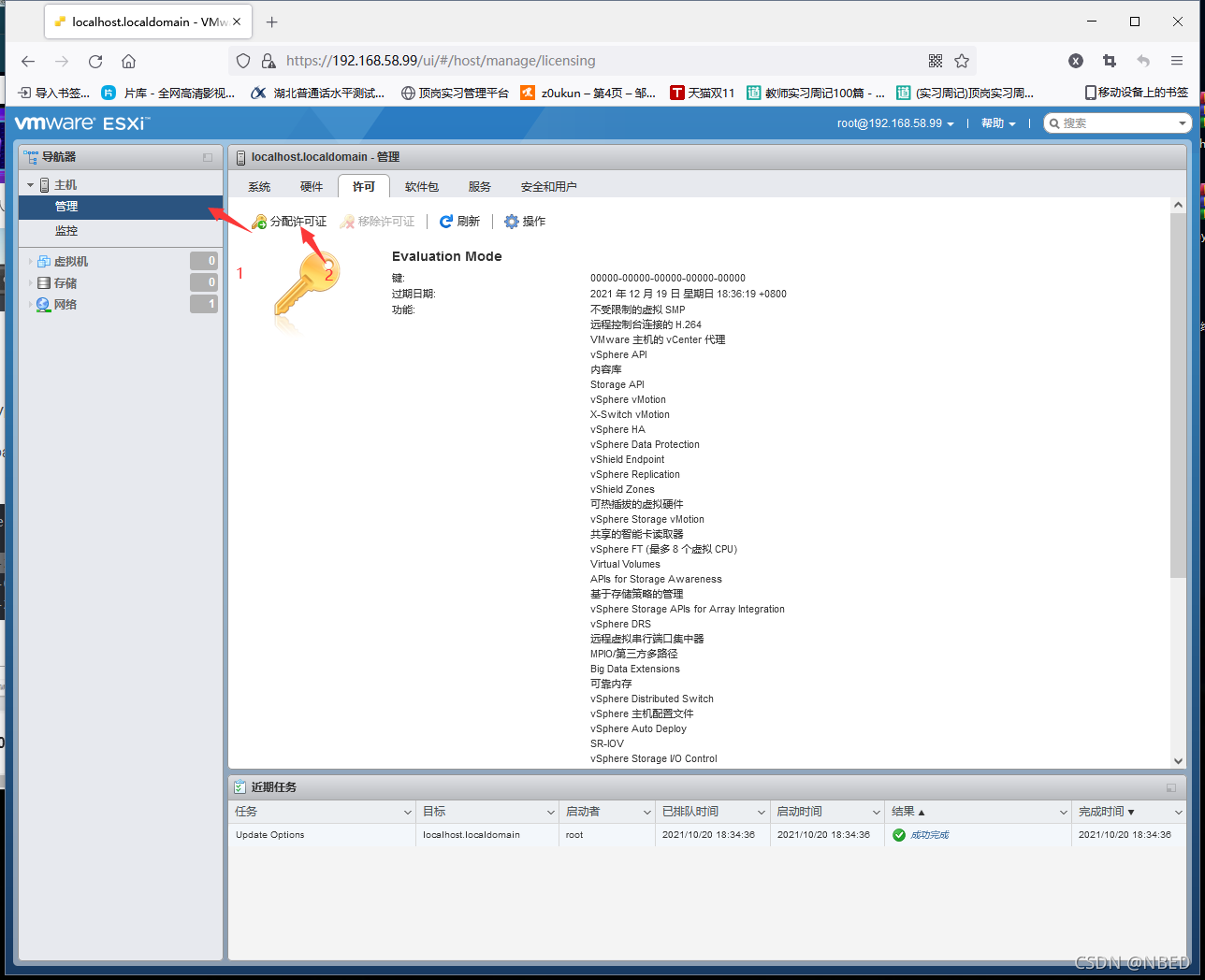Click the 成功完成 result text
The height and width of the screenshot is (980, 1205).
click(930, 835)
